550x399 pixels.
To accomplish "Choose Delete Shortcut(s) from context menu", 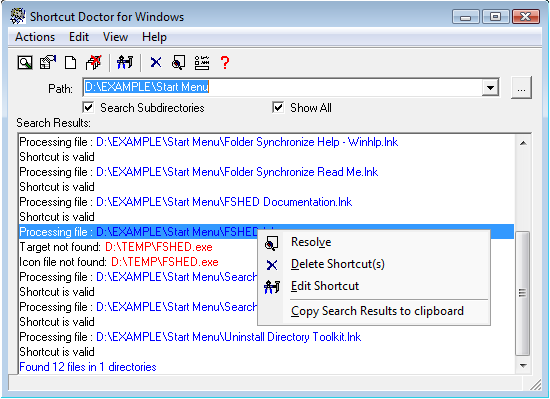I will (x=374, y=264).
